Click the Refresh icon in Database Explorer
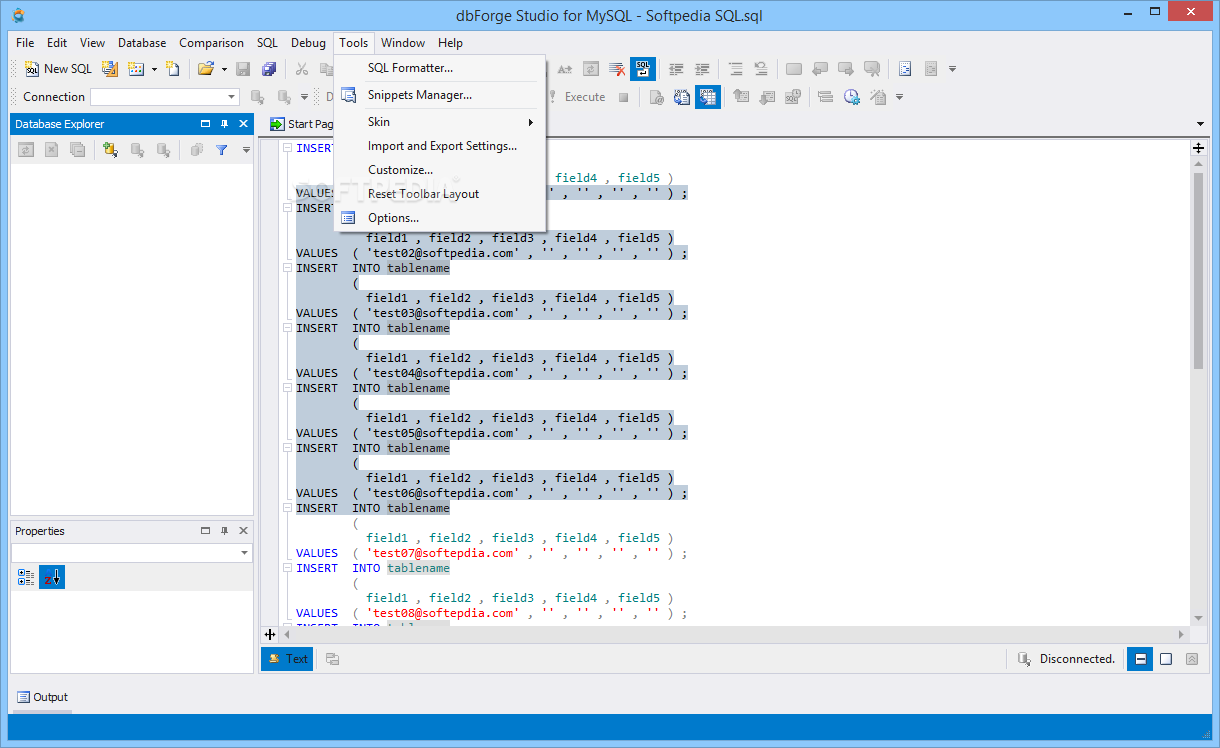 [25, 150]
